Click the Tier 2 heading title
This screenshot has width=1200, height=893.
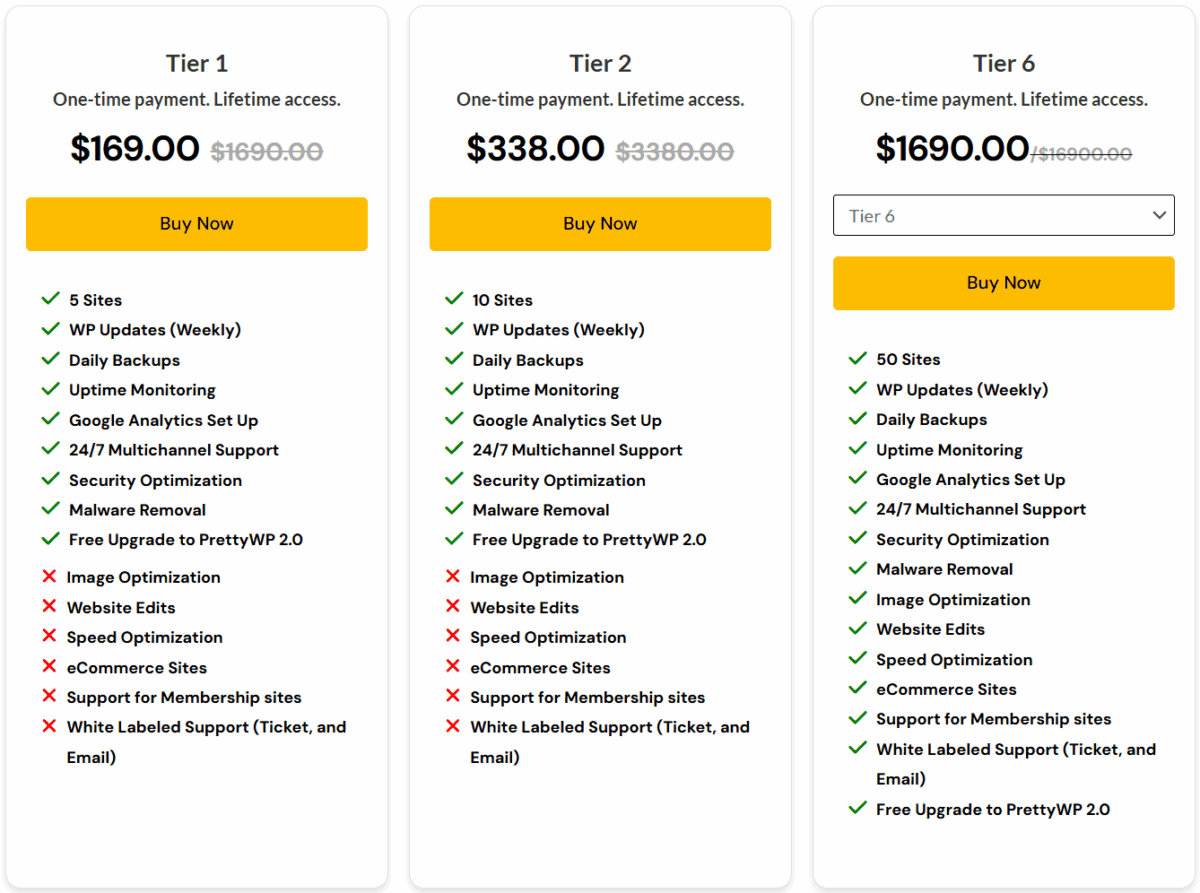[x=600, y=64]
